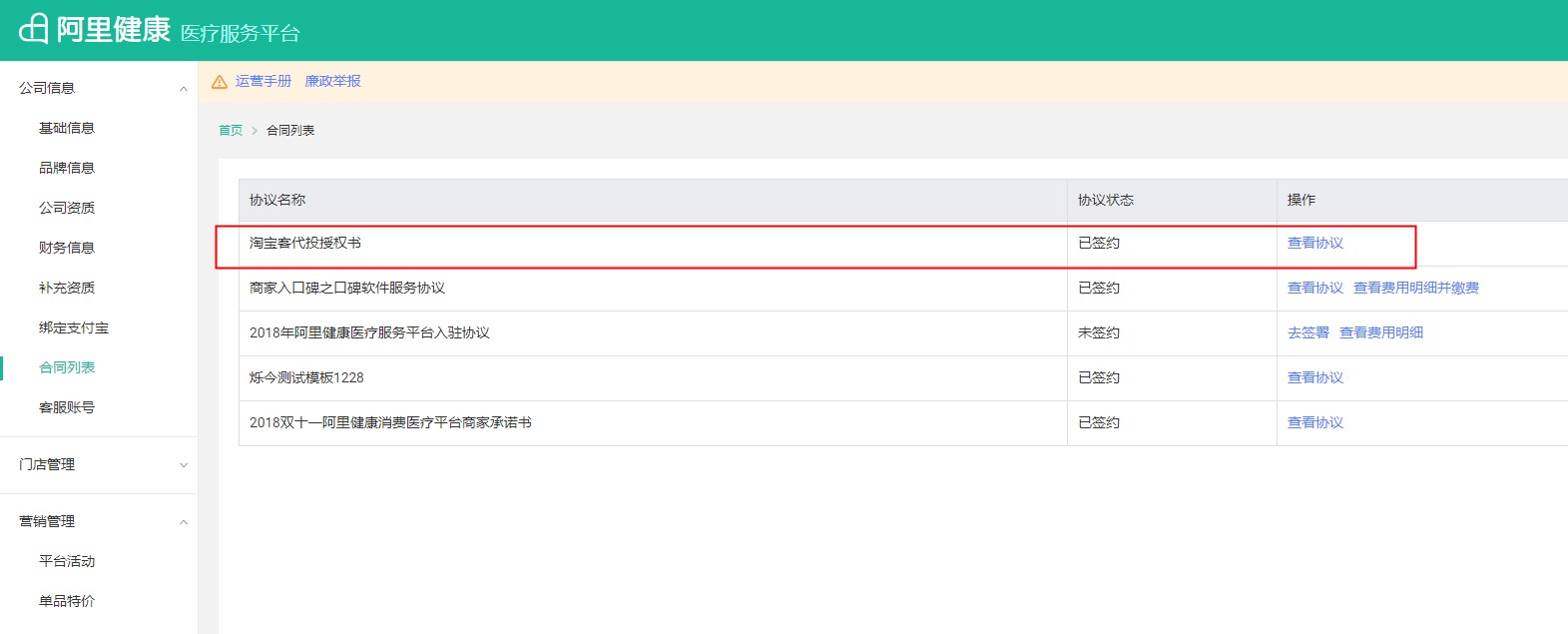Select 合同列表 in the sidebar
The width and height of the screenshot is (1568, 634).
point(67,367)
